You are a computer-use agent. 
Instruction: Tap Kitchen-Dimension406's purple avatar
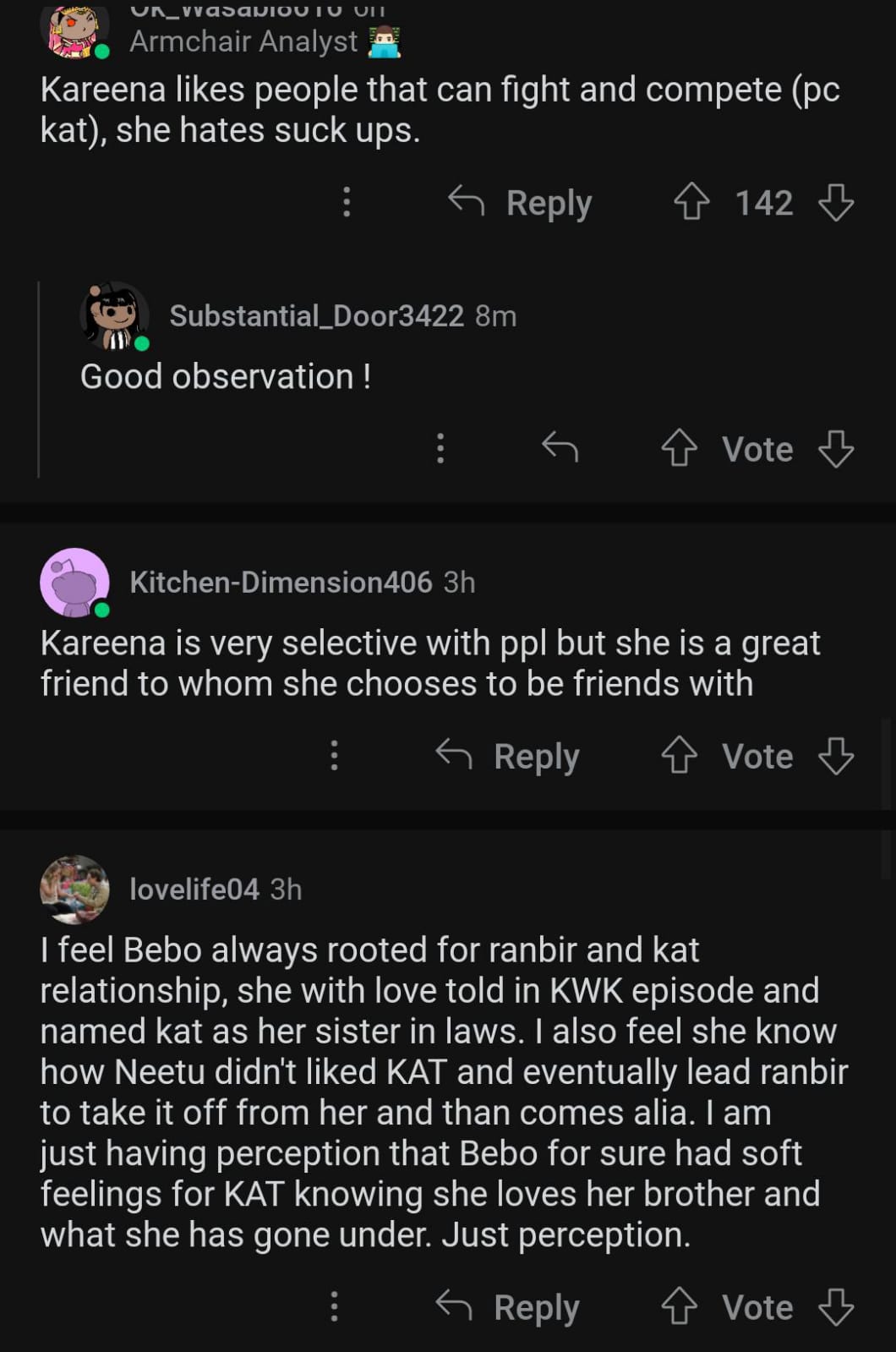pyautogui.click(x=74, y=583)
